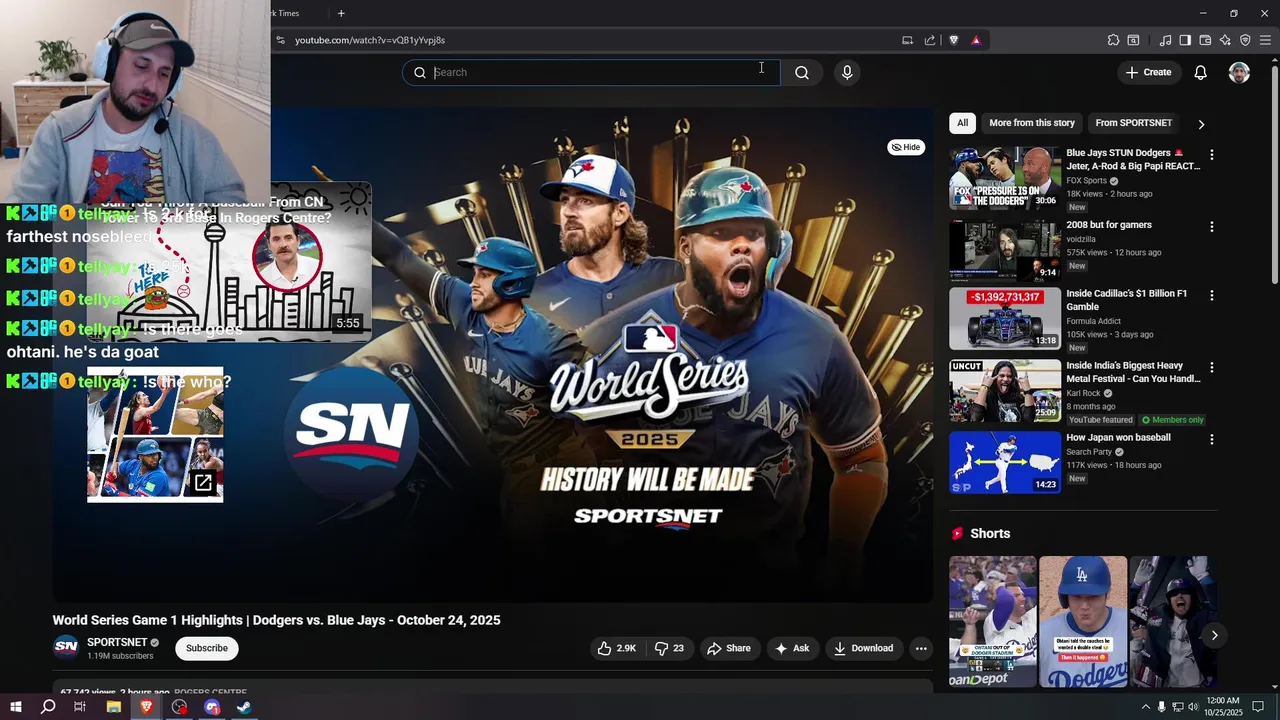Click the browser address bar URL
The height and width of the screenshot is (720, 1280).
pyautogui.click(x=370, y=40)
